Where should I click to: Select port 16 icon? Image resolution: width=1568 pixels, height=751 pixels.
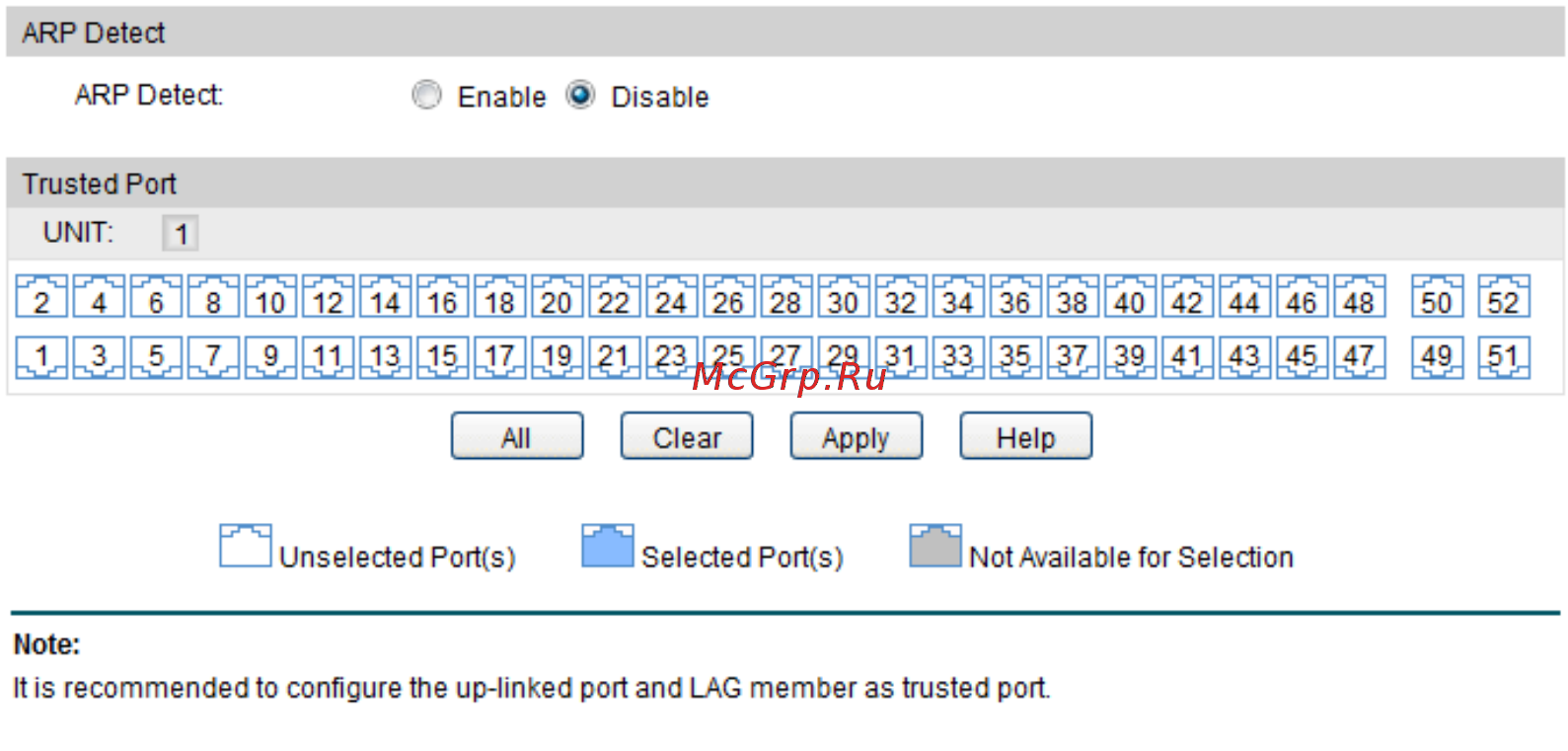(x=442, y=297)
